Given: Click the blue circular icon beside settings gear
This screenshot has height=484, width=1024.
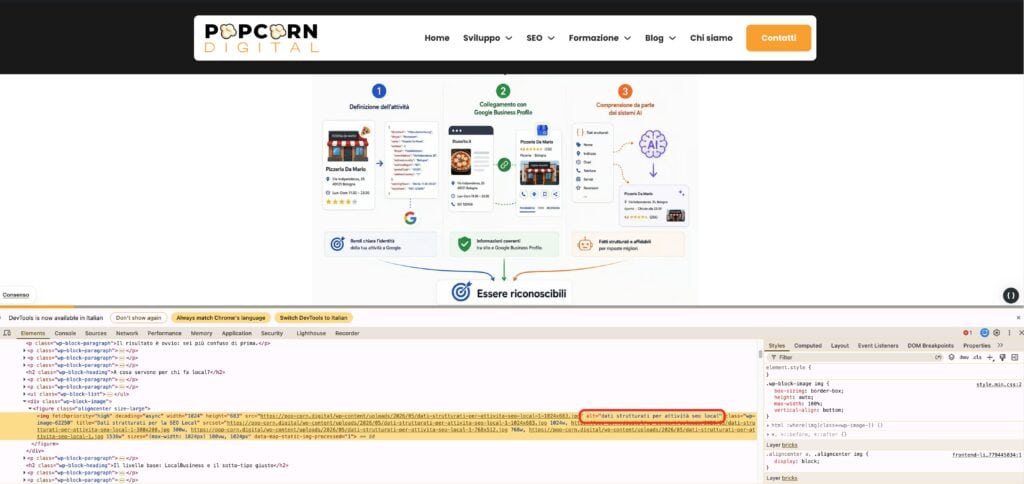Looking at the screenshot, I should pyautogui.click(x=984, y=332).
